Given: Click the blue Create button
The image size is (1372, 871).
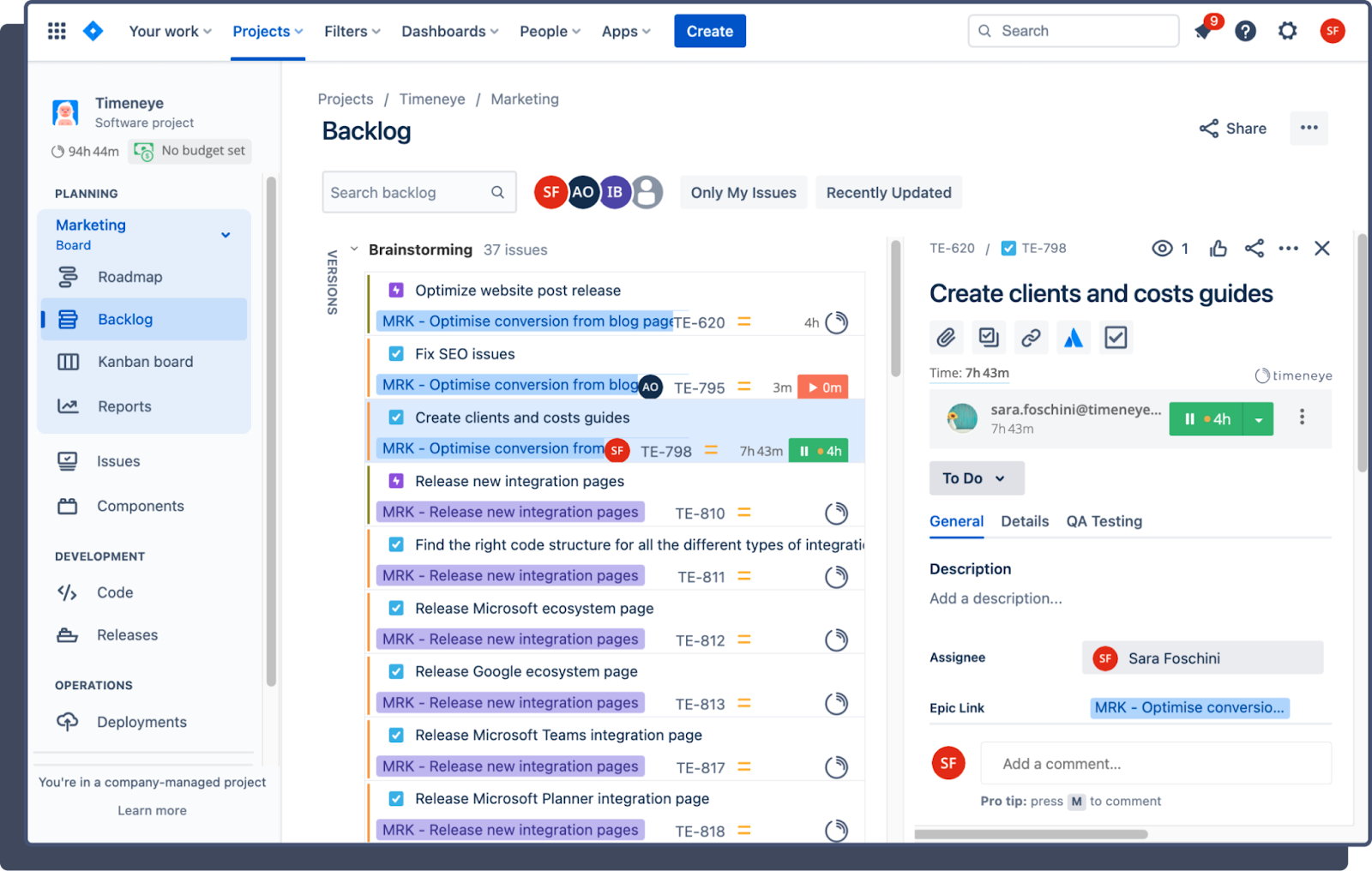Looking at the screenshot, I should pyautogui.click(x=709, y=31).
